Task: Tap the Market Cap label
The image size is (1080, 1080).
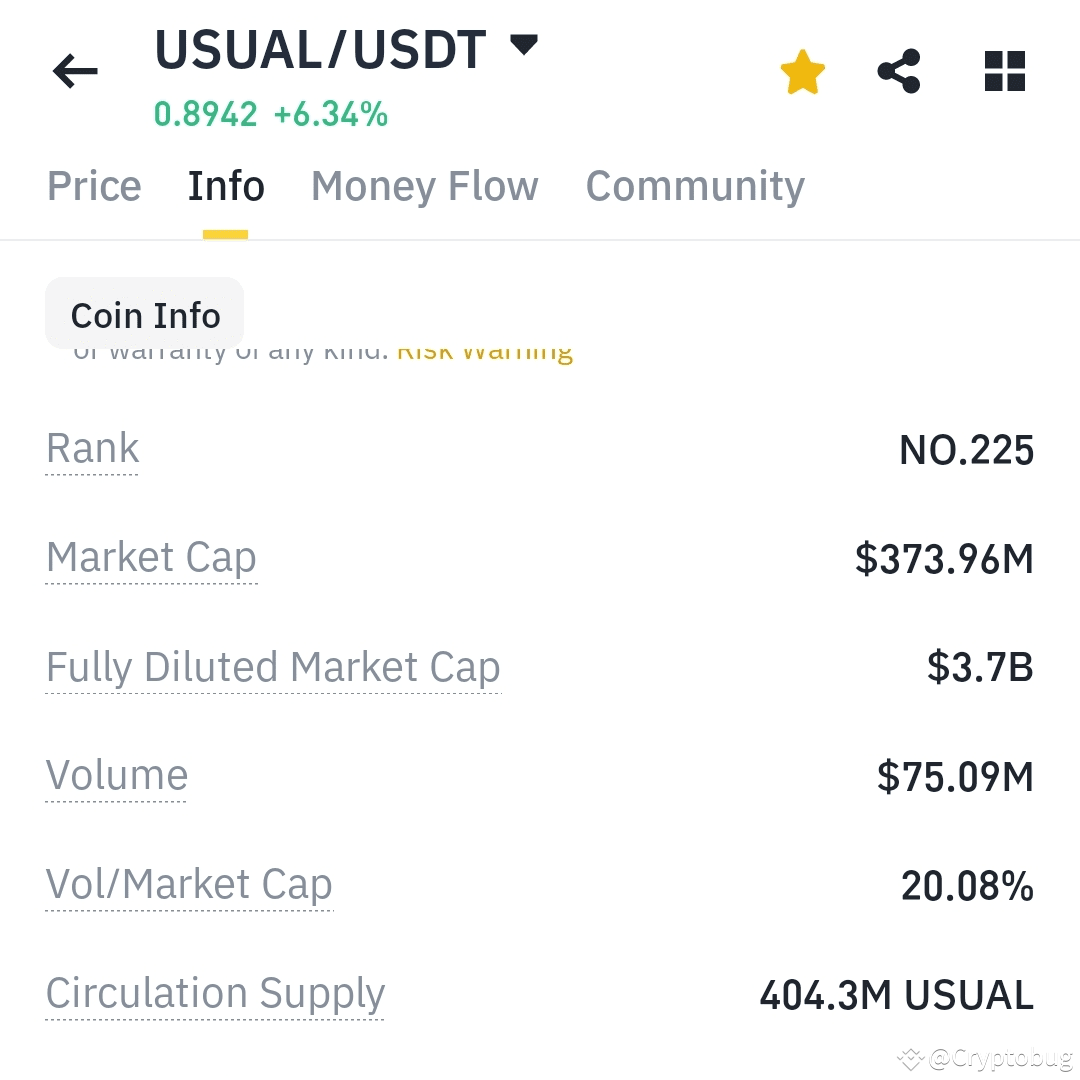Action: (x=151, y=558)
